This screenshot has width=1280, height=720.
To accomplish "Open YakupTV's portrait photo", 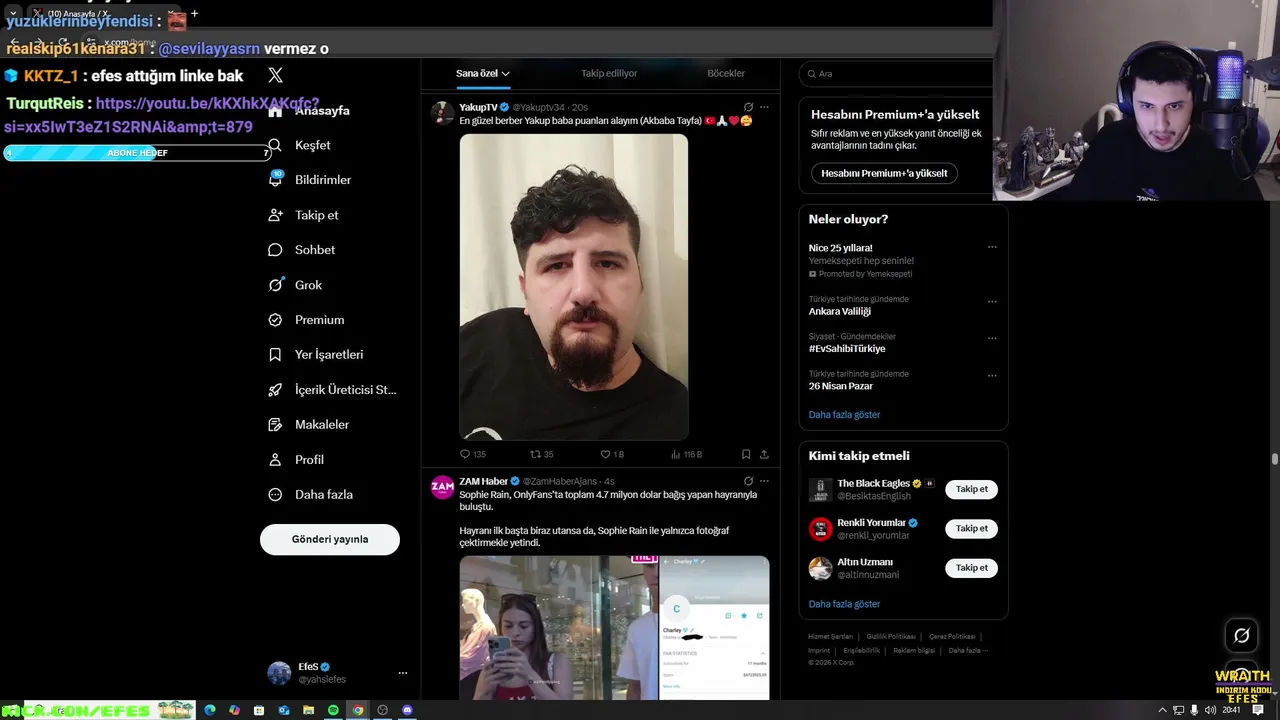I will pyautogui.click(x=574, y=287).
